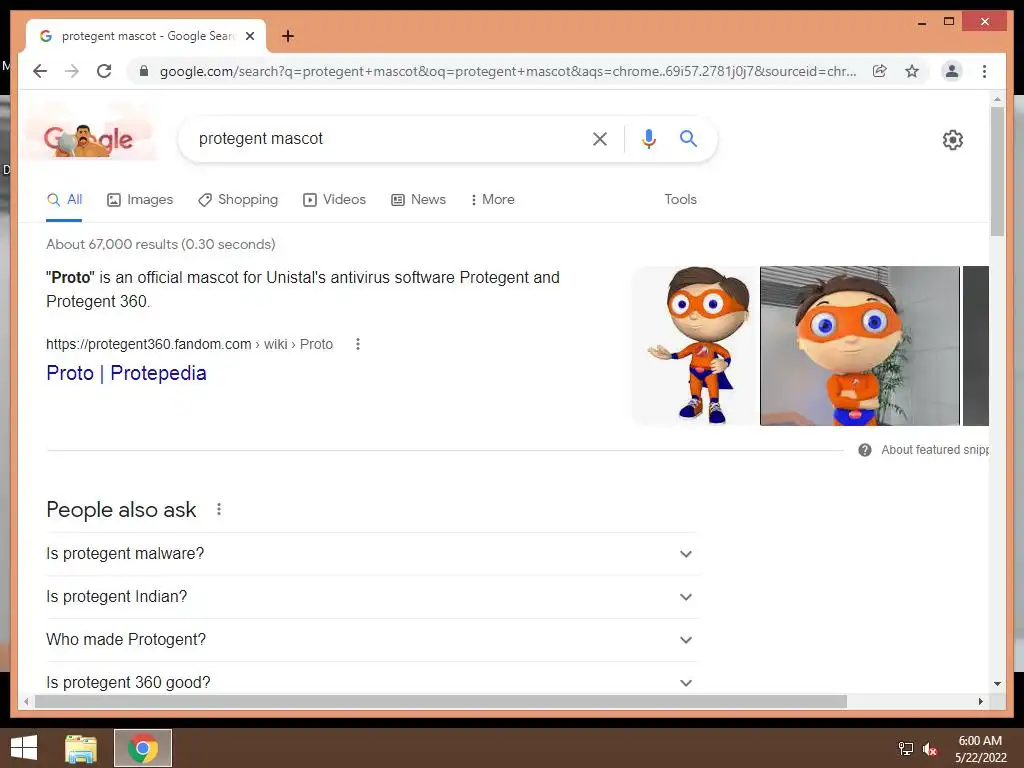The height and width of the screenshot is (768, 1024).
Task: Open the full-body Proto mascot image
Action: click(x=695, y=346)
